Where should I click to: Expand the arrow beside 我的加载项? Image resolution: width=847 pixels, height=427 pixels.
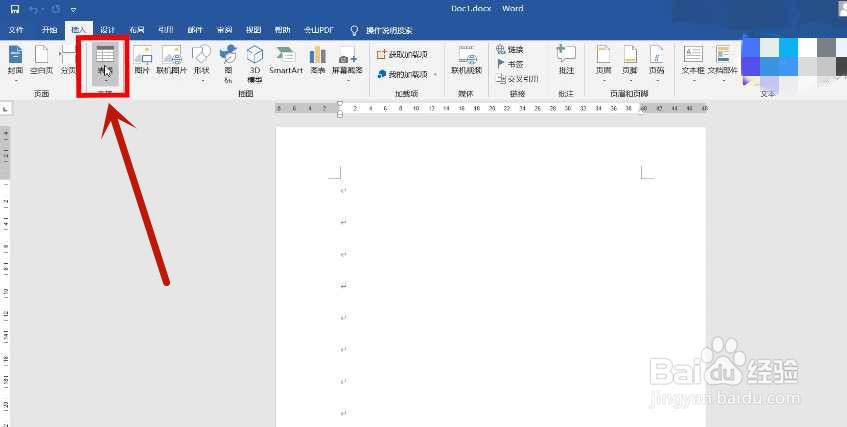(x=435, y=74)
